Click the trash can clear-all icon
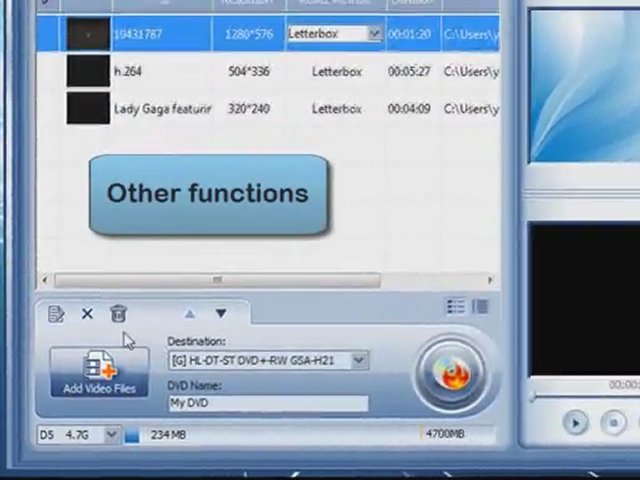Screen dimensions: 640x480 coord(118,314)
